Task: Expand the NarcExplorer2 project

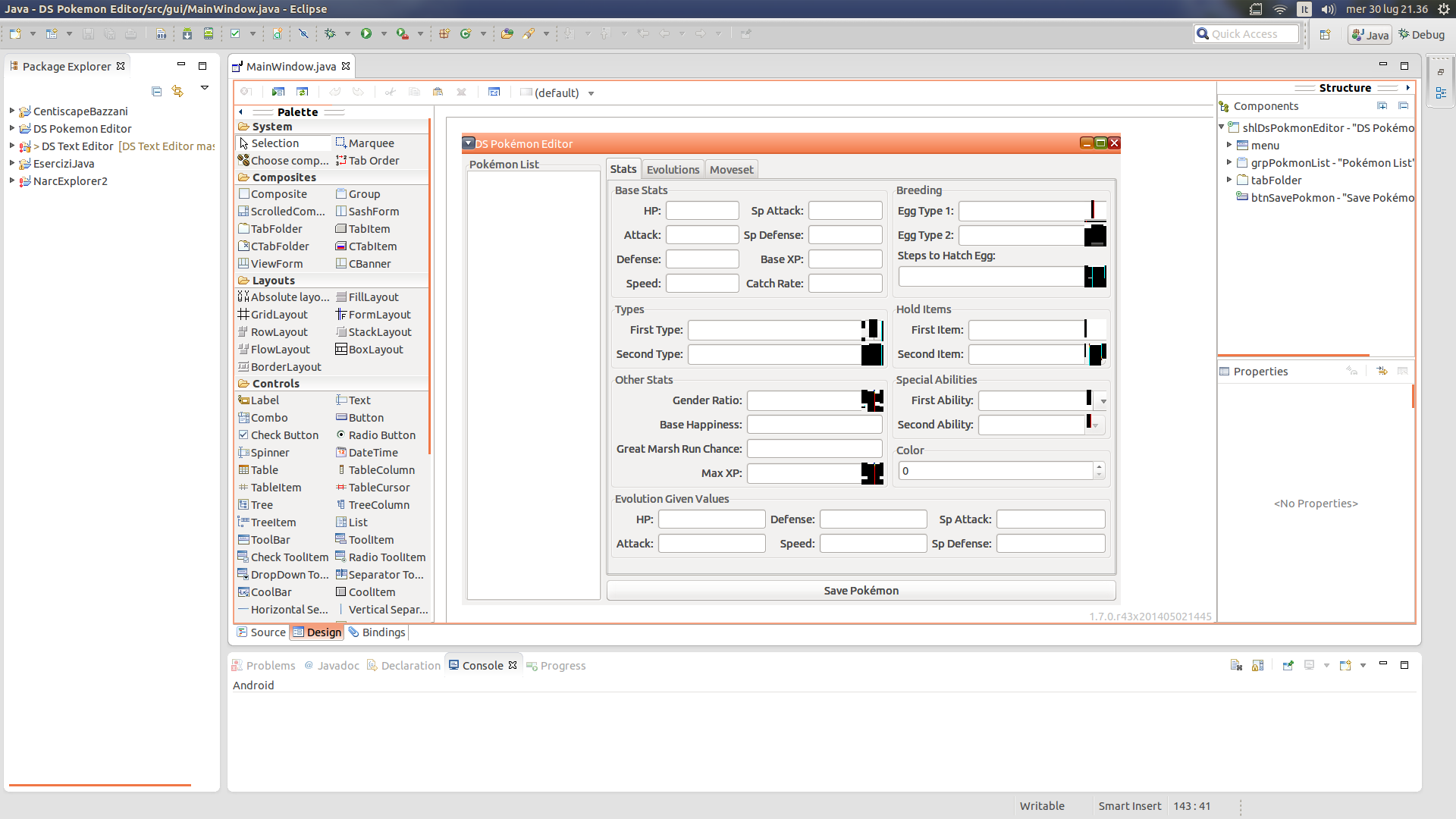Action: (12, 180)
